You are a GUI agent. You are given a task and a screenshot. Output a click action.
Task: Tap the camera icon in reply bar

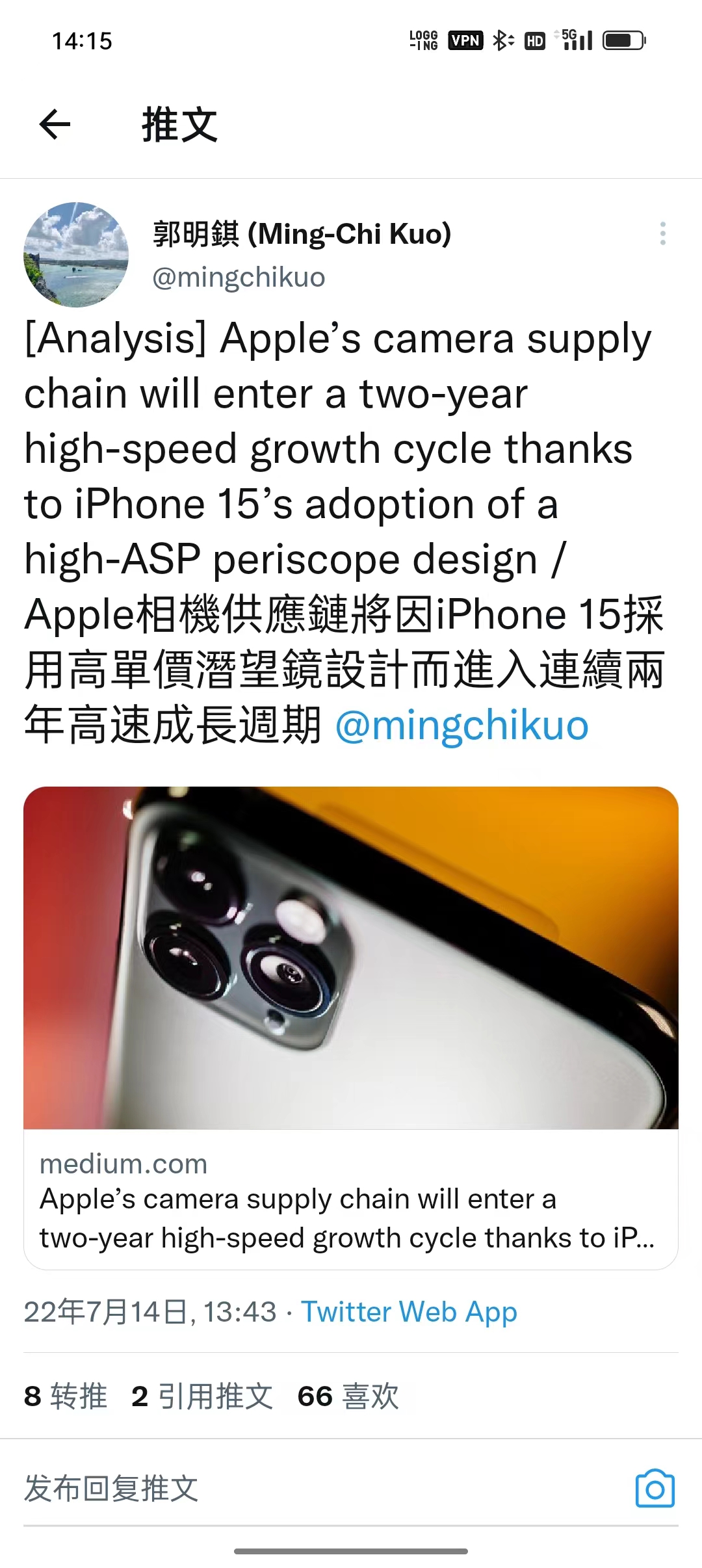click(655, 1488)
